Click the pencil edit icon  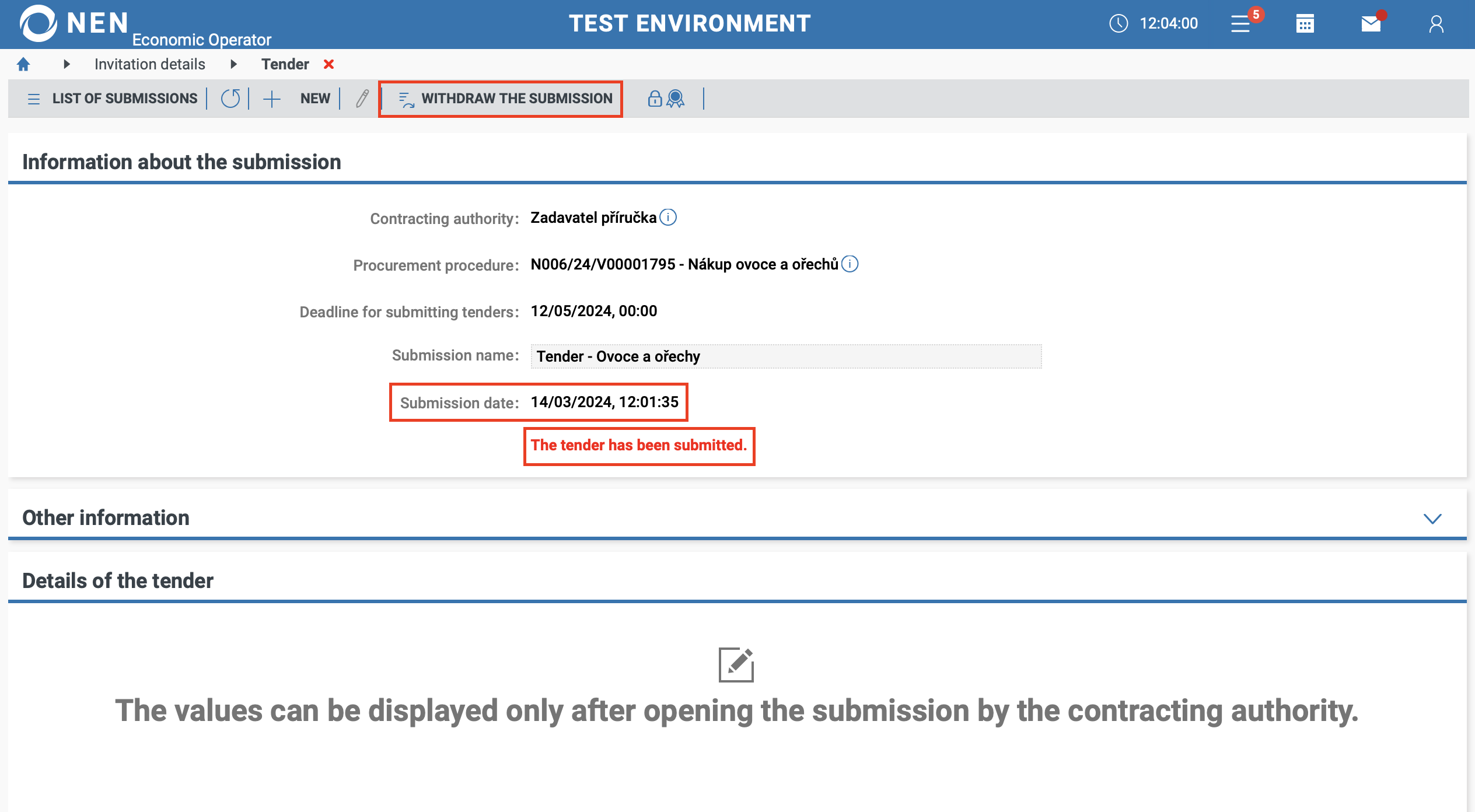click(362, 99)
